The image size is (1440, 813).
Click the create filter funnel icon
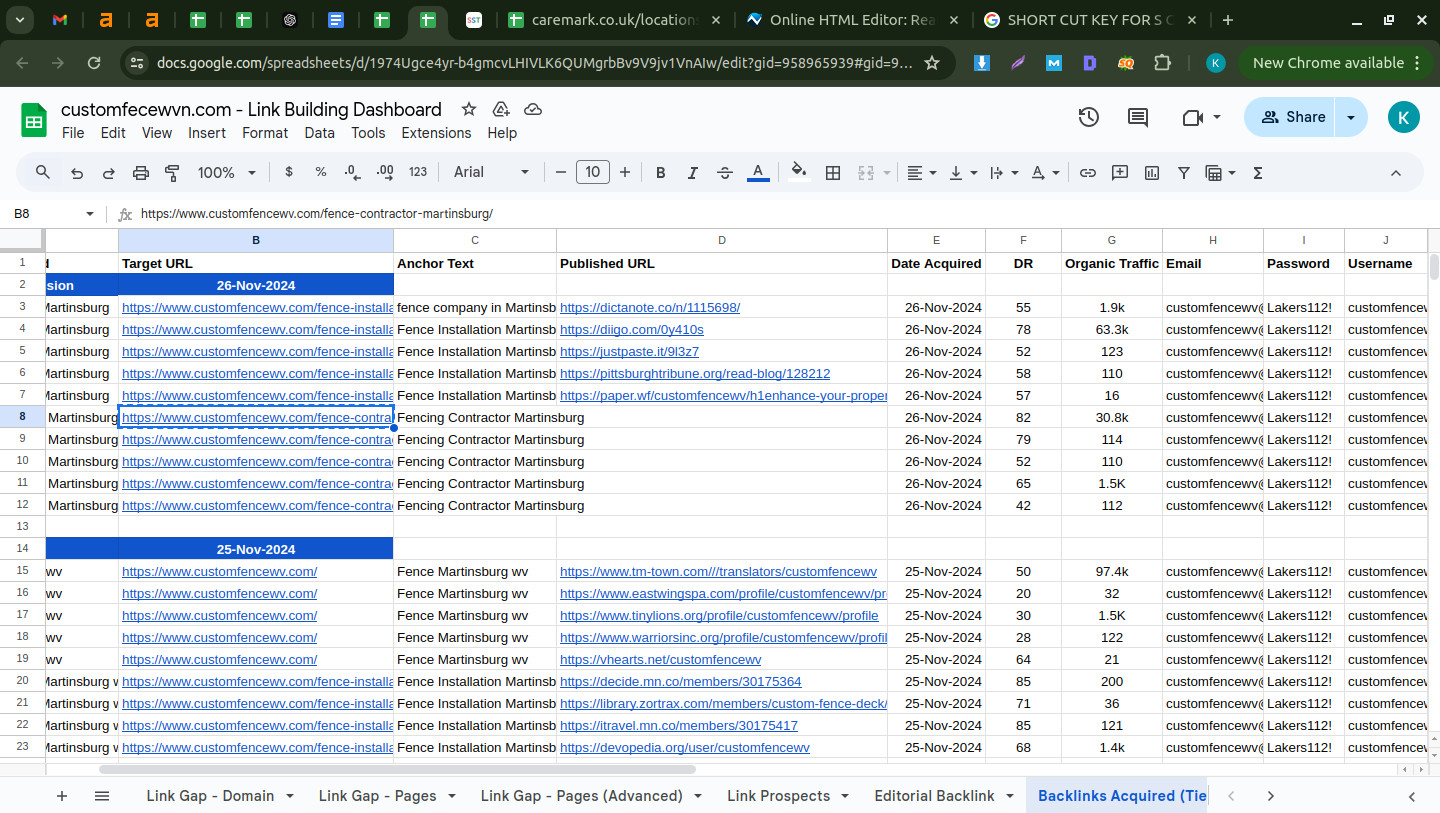click(x=1184, y=172)
